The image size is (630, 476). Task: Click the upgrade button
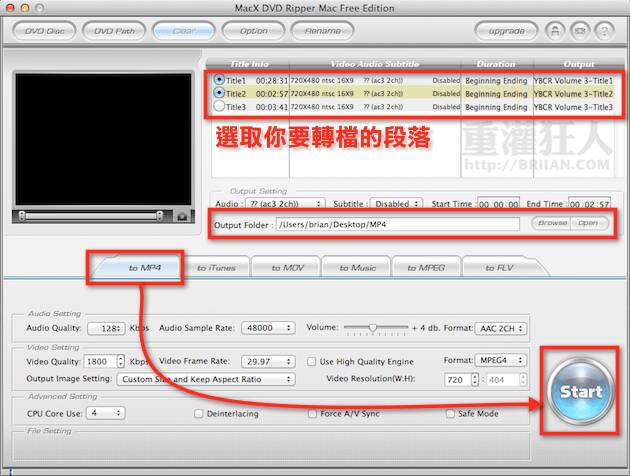[506, 31]
